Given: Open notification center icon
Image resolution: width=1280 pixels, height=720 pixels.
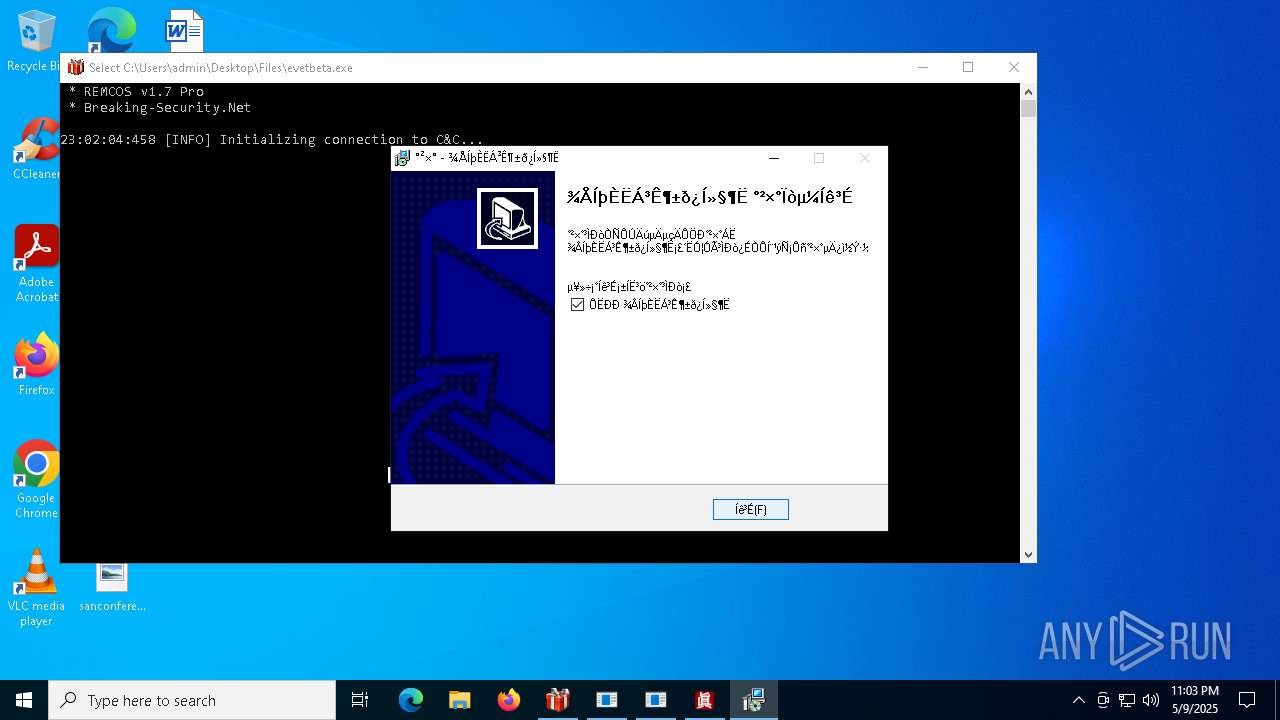Looking at the screenshot, I should 1247,700.
